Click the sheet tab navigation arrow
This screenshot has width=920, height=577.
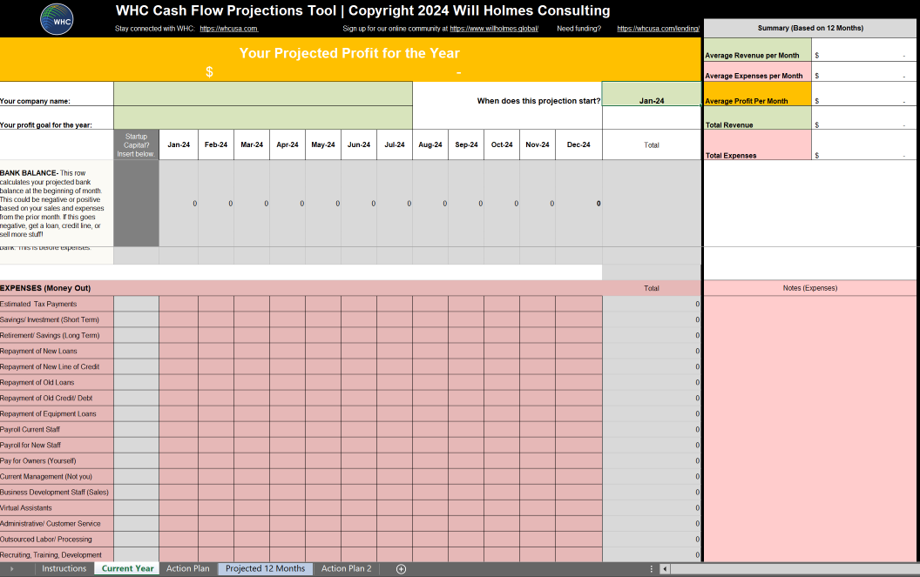pos(12,569)
